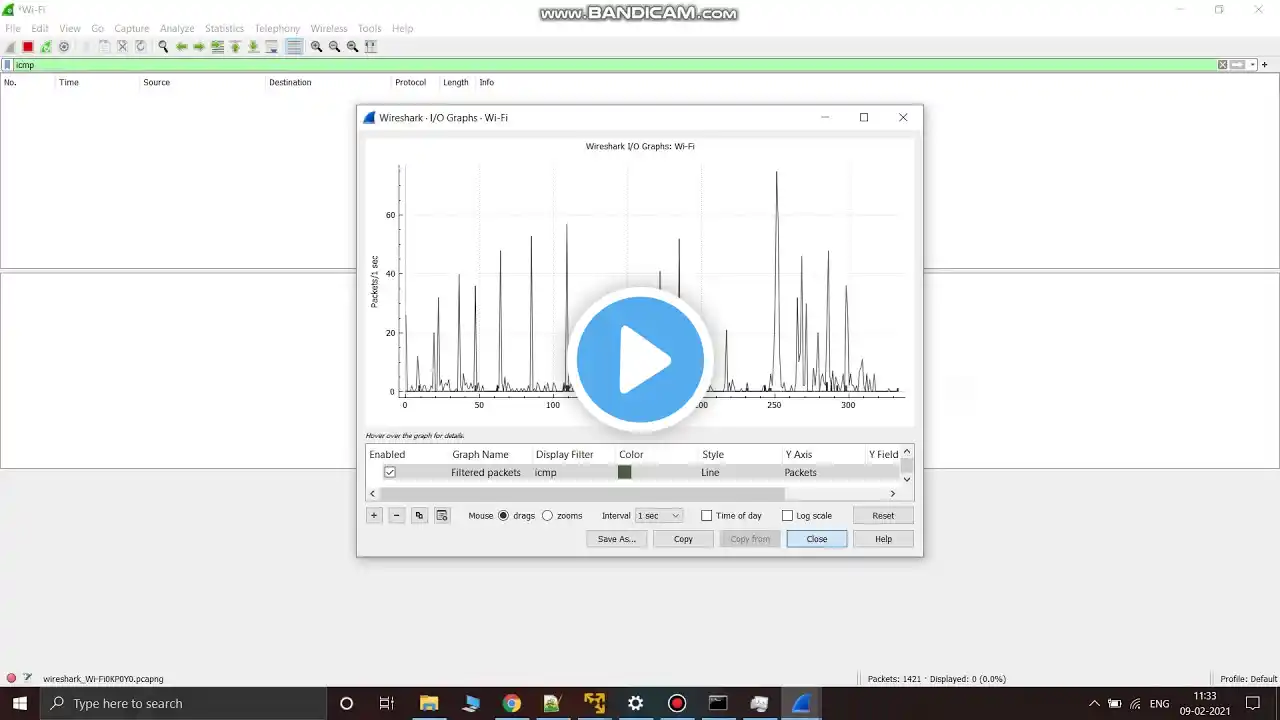Click the Copy button in I/O Graphs
Image resolution: width=1280 pixels, height=720 pixels.
click(x=683, y=539)
